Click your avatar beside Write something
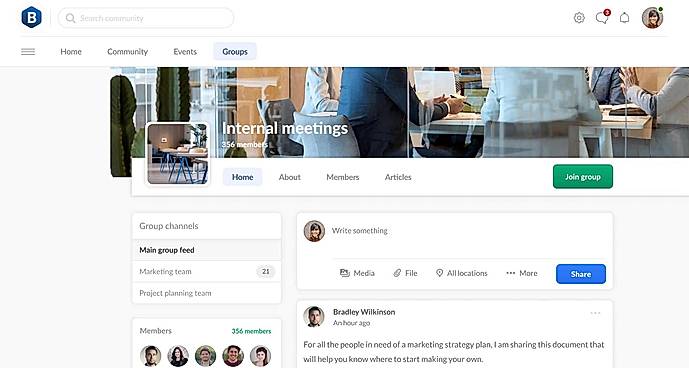 pyautogui.click(x=314, y=231)
